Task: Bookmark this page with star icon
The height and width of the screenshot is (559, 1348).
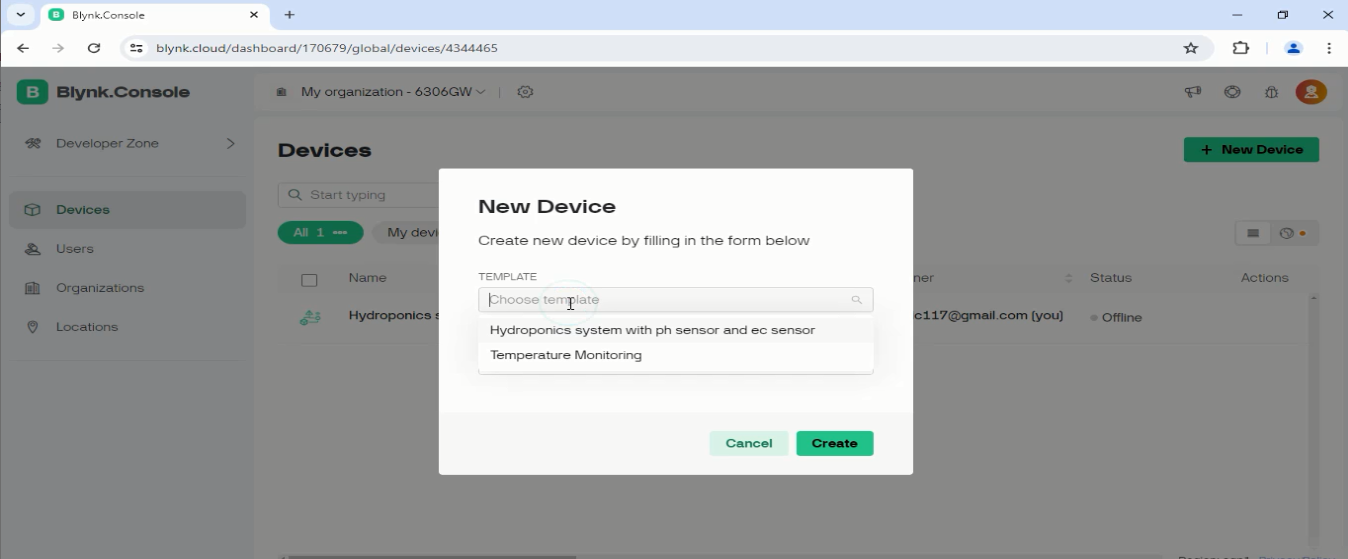Action: coord(1190,48)
